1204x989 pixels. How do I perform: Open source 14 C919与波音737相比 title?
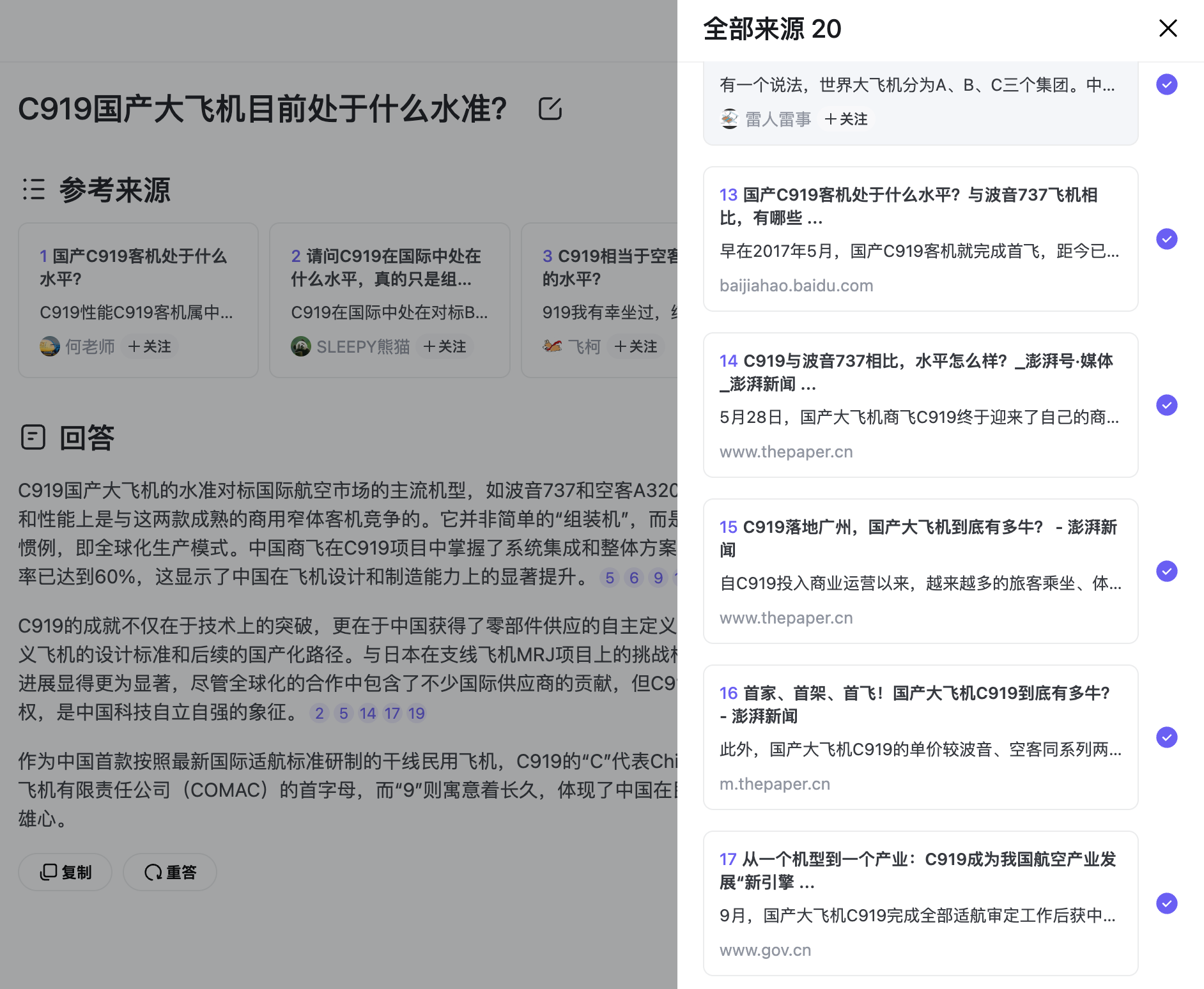click(x=916, y=372)
